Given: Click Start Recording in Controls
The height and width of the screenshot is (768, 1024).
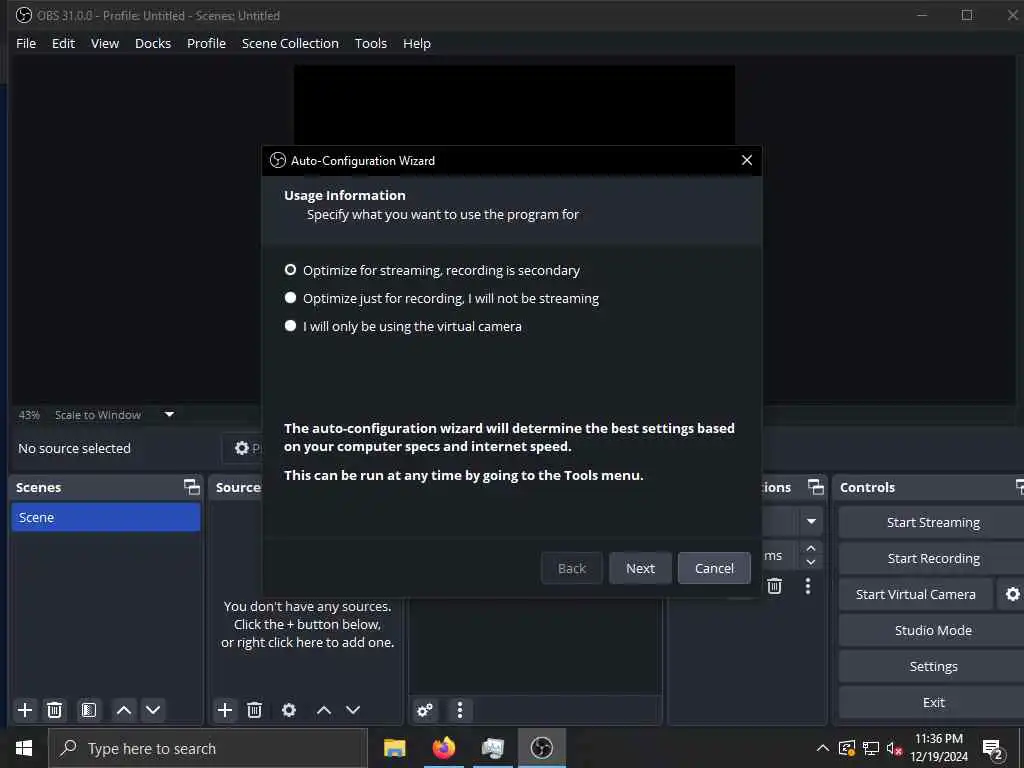Looking at the screenshot, I should [x=933, y=558].
